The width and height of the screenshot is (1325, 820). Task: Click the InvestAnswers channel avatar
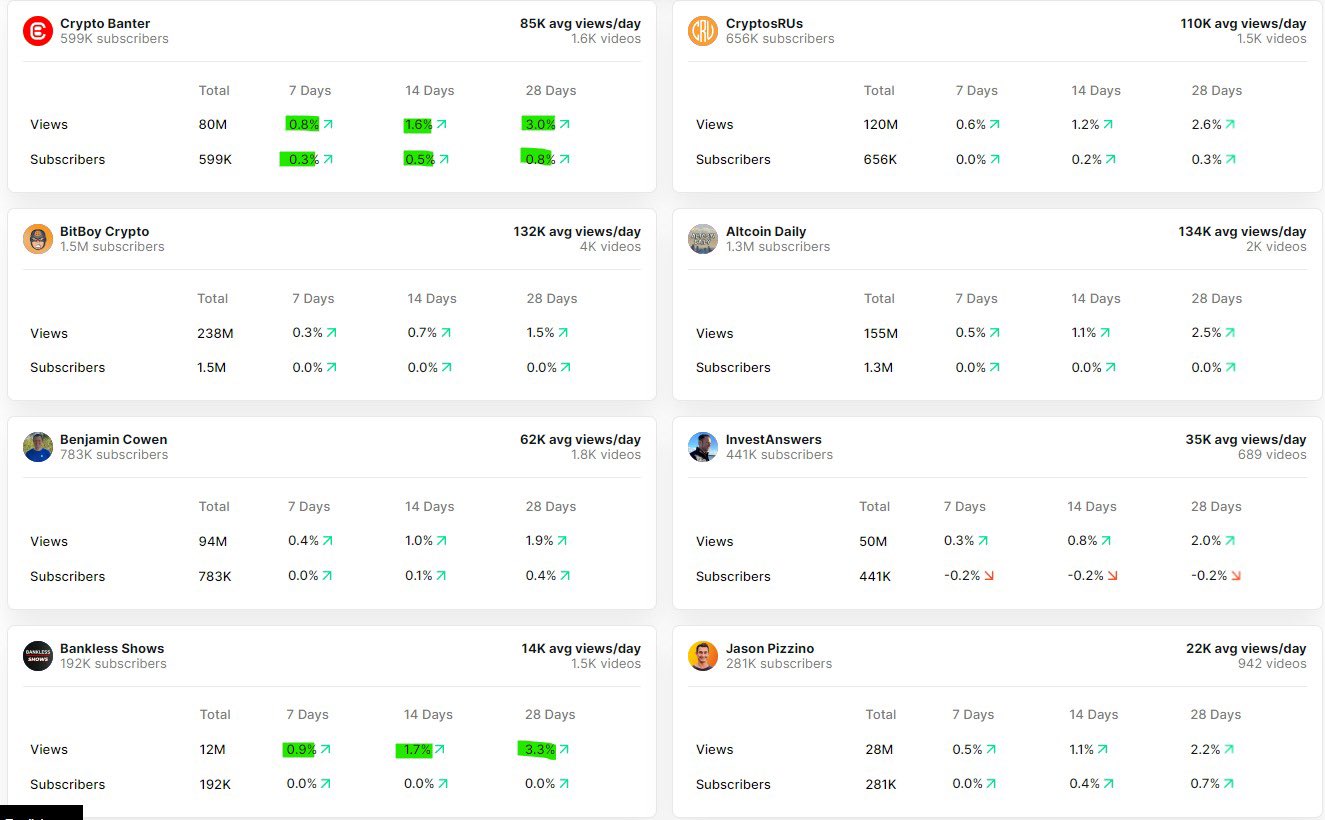(x=703, y=447)
